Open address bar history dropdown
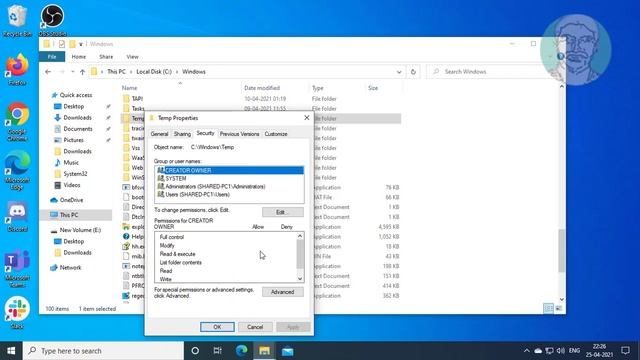Screen dimensions: 640x360 point(399,72)
